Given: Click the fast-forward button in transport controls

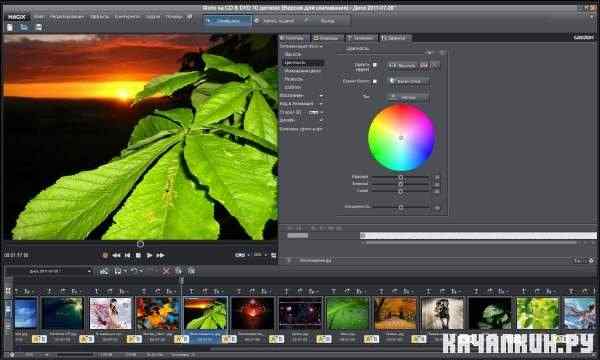Looking at the screenshot, I should (160, 255).
